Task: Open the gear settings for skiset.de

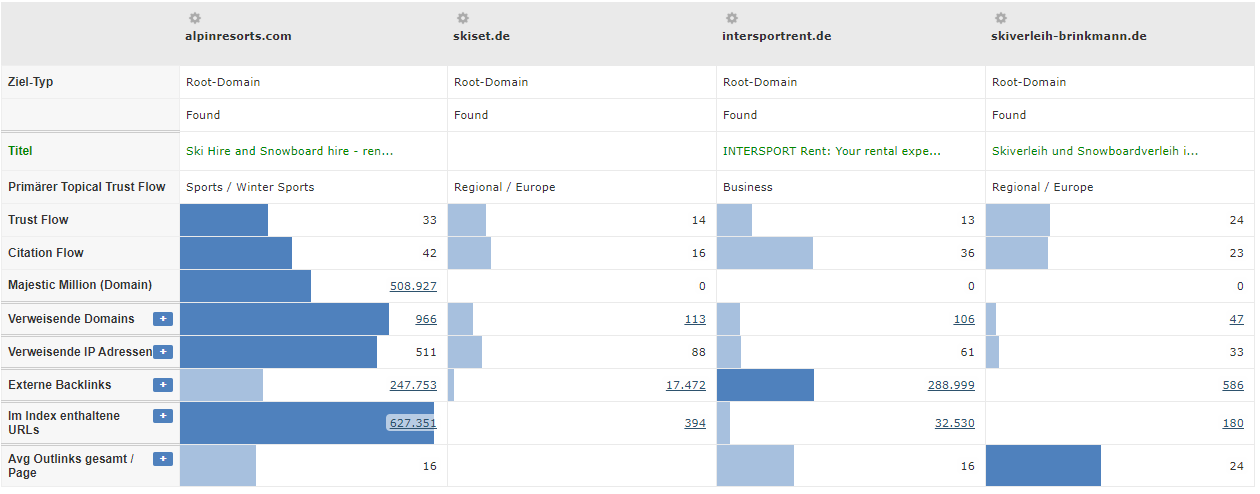Action: [x=463, y=18]
